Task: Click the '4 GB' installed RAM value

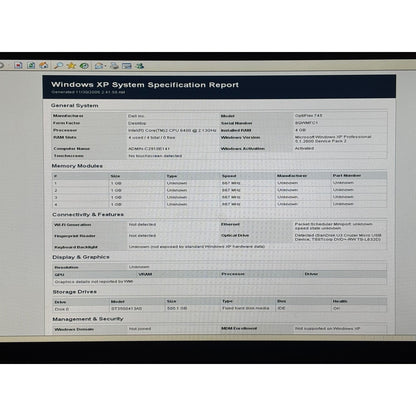Action: tap(300, 130)
